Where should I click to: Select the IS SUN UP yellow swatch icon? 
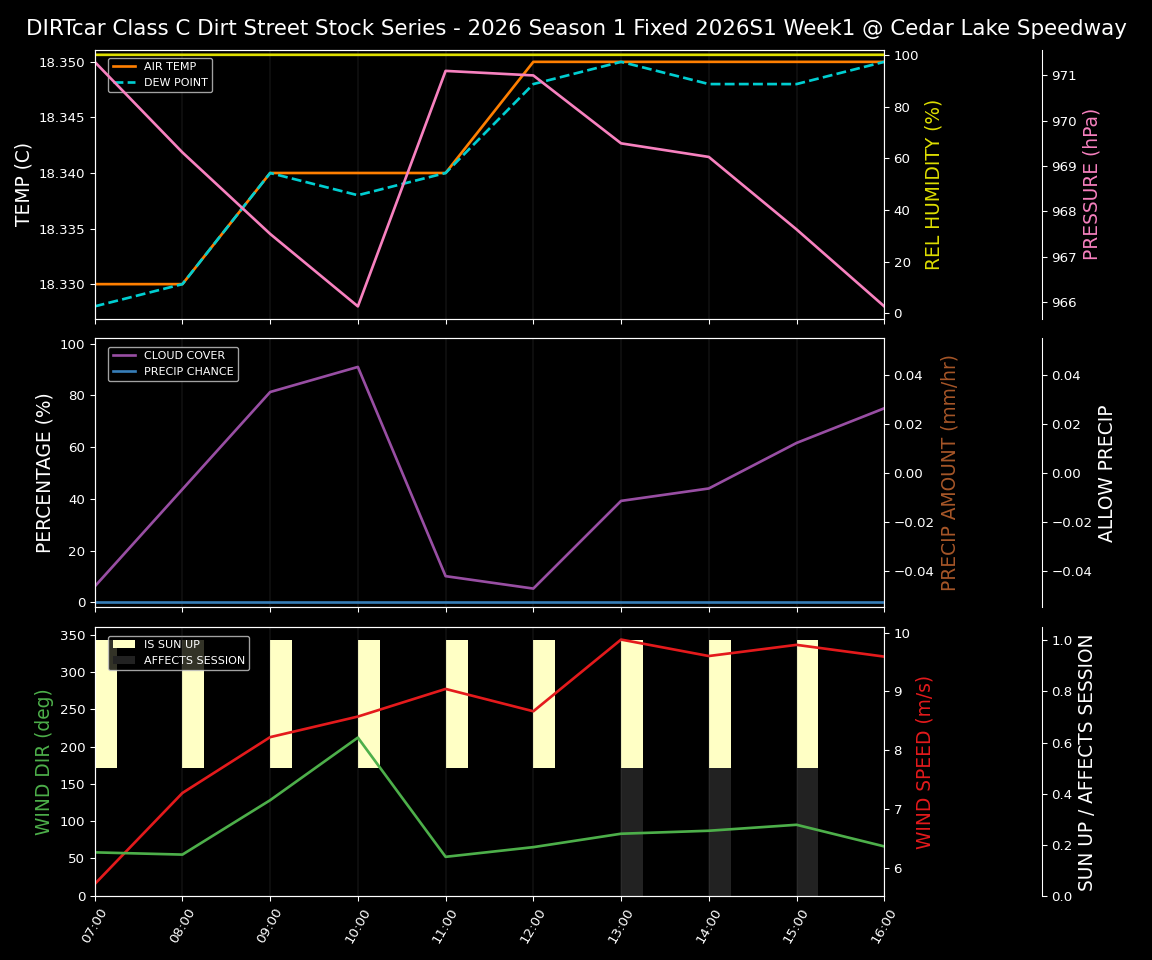click(124, 644)
